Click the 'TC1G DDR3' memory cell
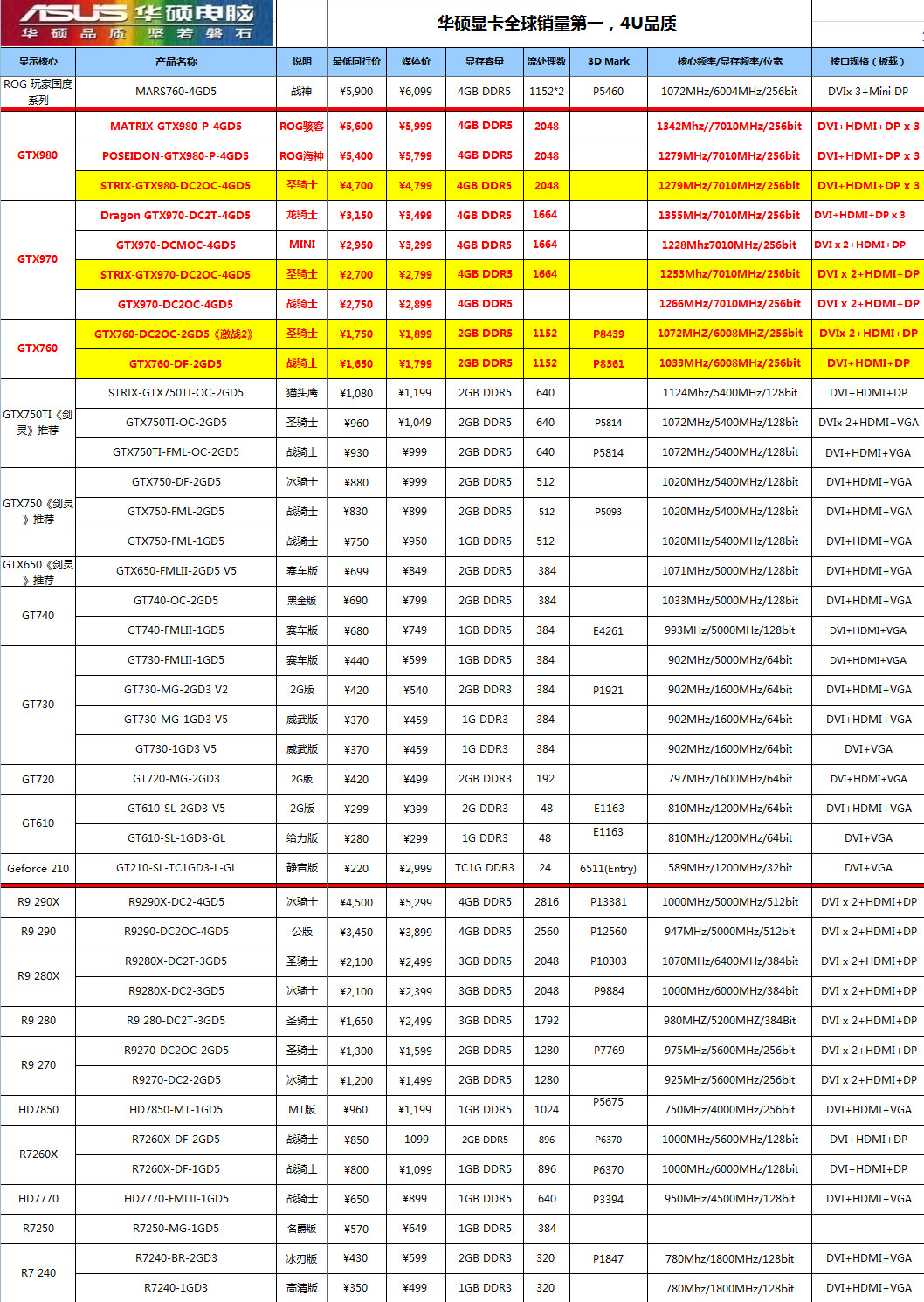 tap(485, 868)
